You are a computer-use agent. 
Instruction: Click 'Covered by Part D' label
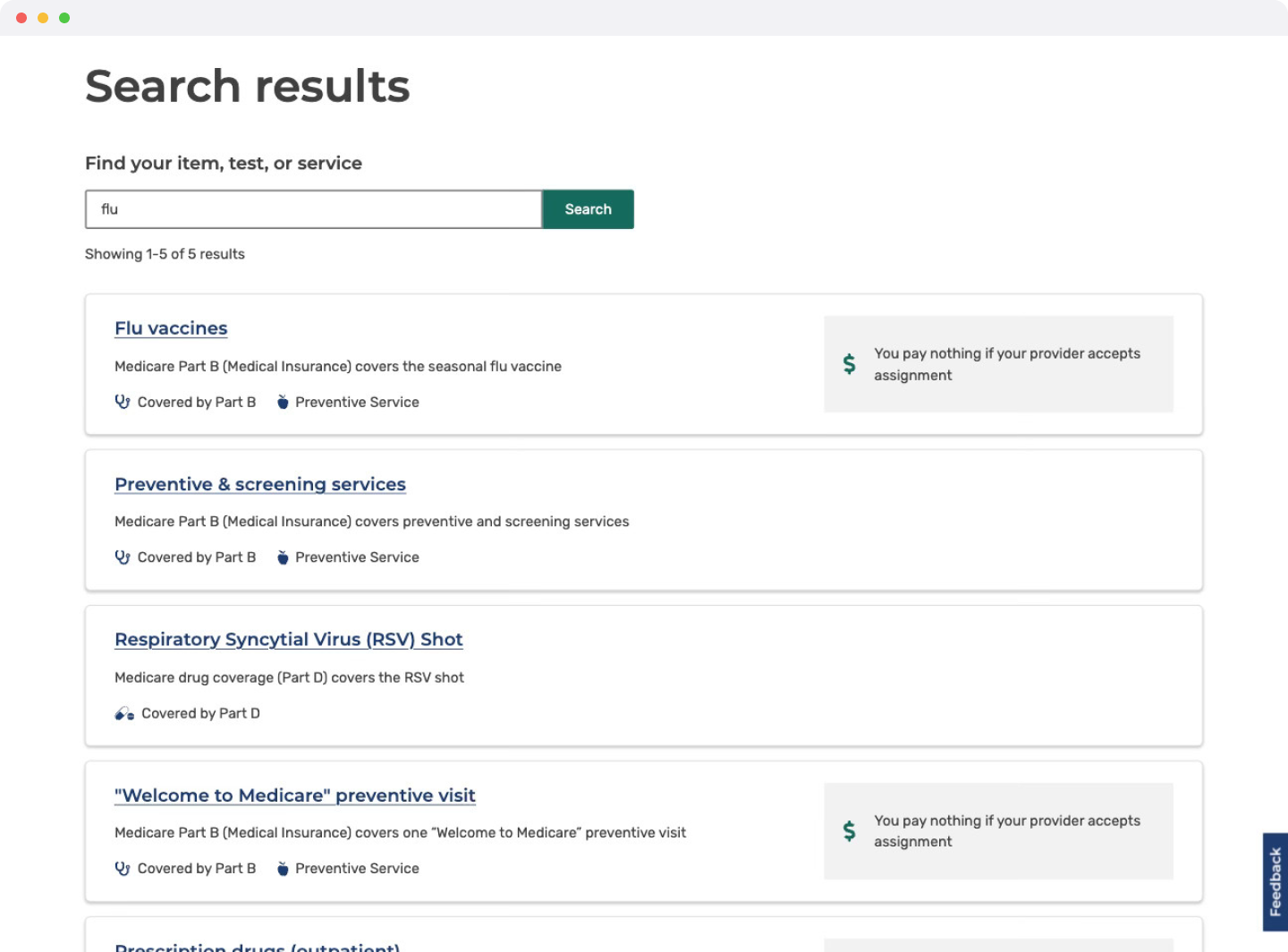tap(200, 713)
